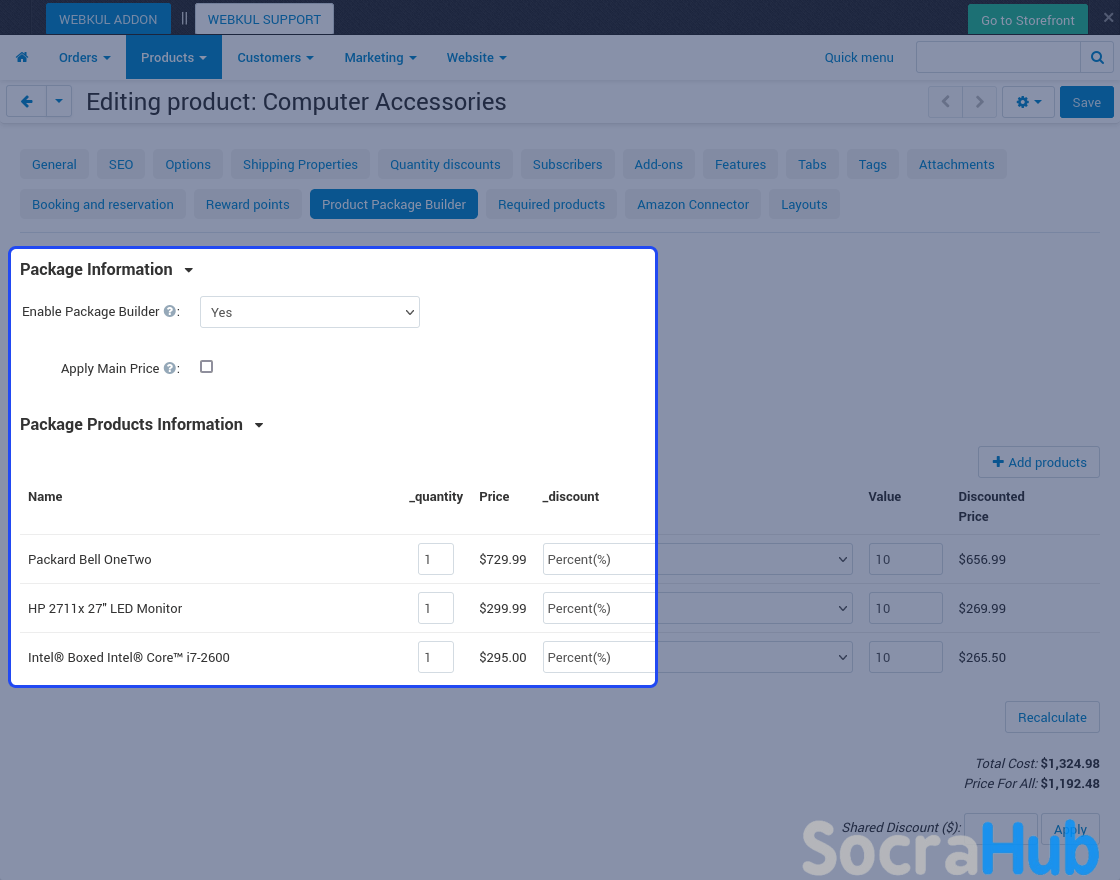The image size is (1120, 880).
Task: Switch to the Tabs tab
Action: pyautogui.click(x=812, y=164)
